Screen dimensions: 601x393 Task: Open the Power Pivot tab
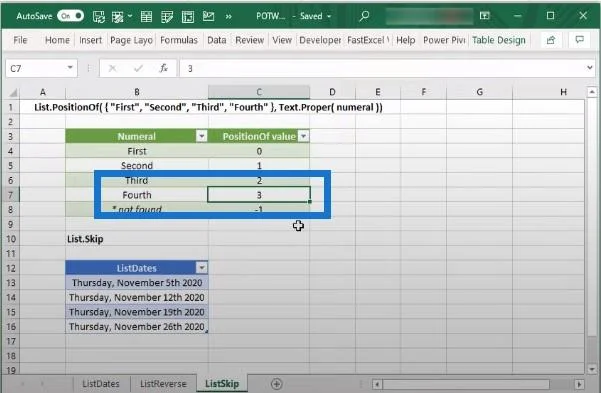(444, 40)
